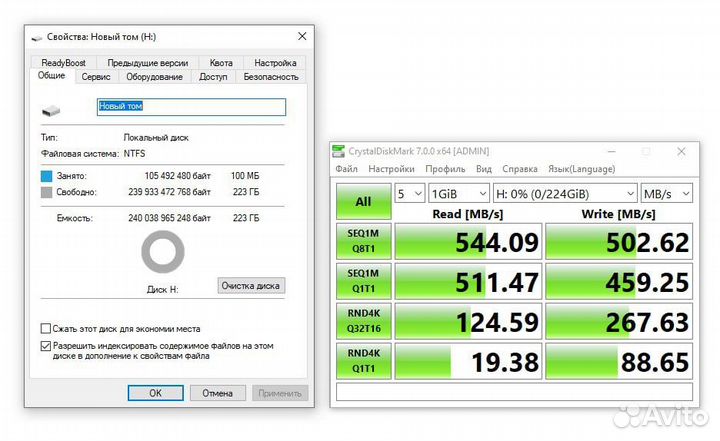
Task: Open the test size dropdown showing 1GiB
Action: click(459, 194)
